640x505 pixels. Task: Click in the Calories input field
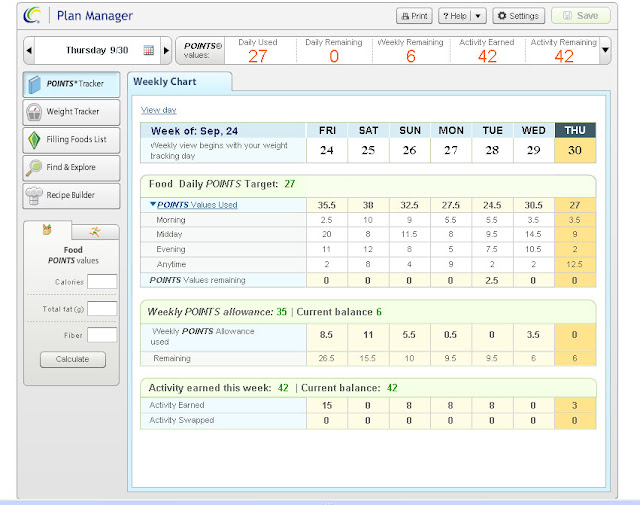(x=102, y=282)
